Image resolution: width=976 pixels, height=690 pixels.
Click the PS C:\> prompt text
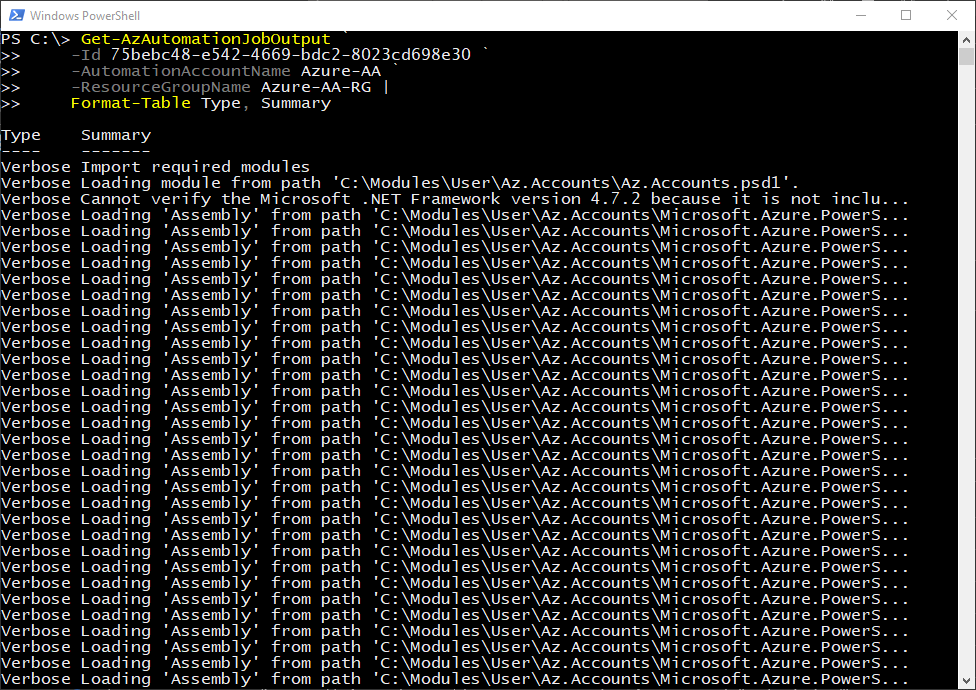(x=35, y=39)
